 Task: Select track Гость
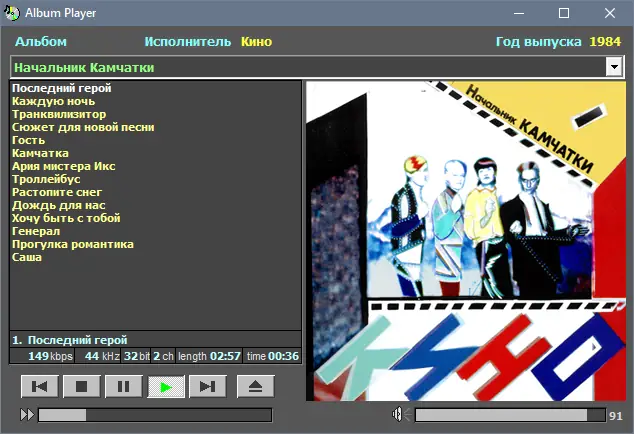(28, 140)
